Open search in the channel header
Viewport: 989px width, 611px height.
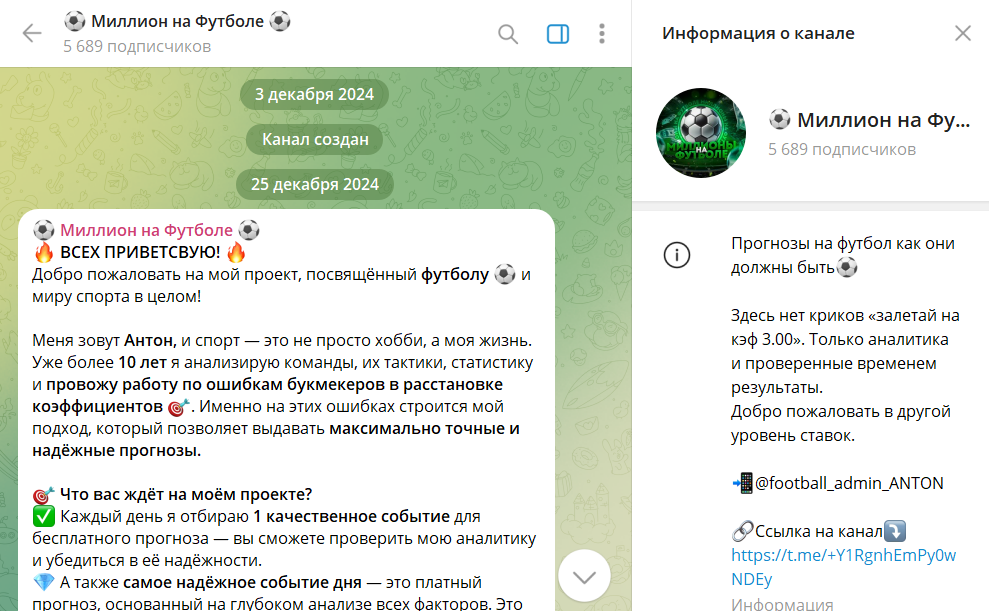click(x=508, y=33)
